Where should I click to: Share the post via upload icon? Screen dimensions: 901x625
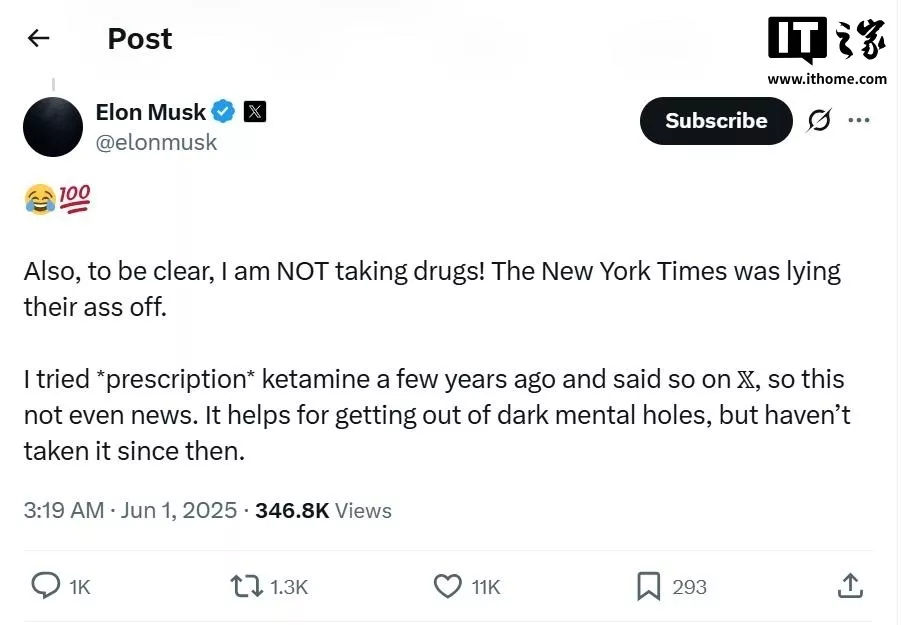pyautogui.click(x=850, y=586)
